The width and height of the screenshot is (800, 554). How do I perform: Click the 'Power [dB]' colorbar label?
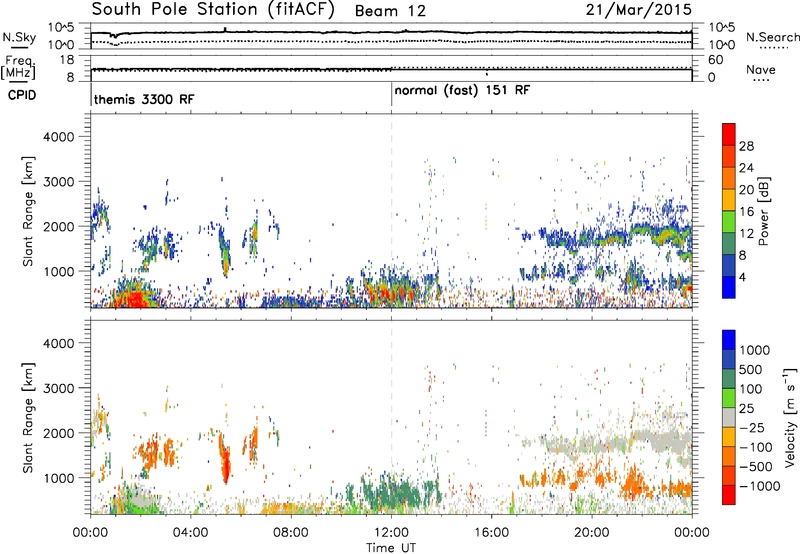pos(763,211)
